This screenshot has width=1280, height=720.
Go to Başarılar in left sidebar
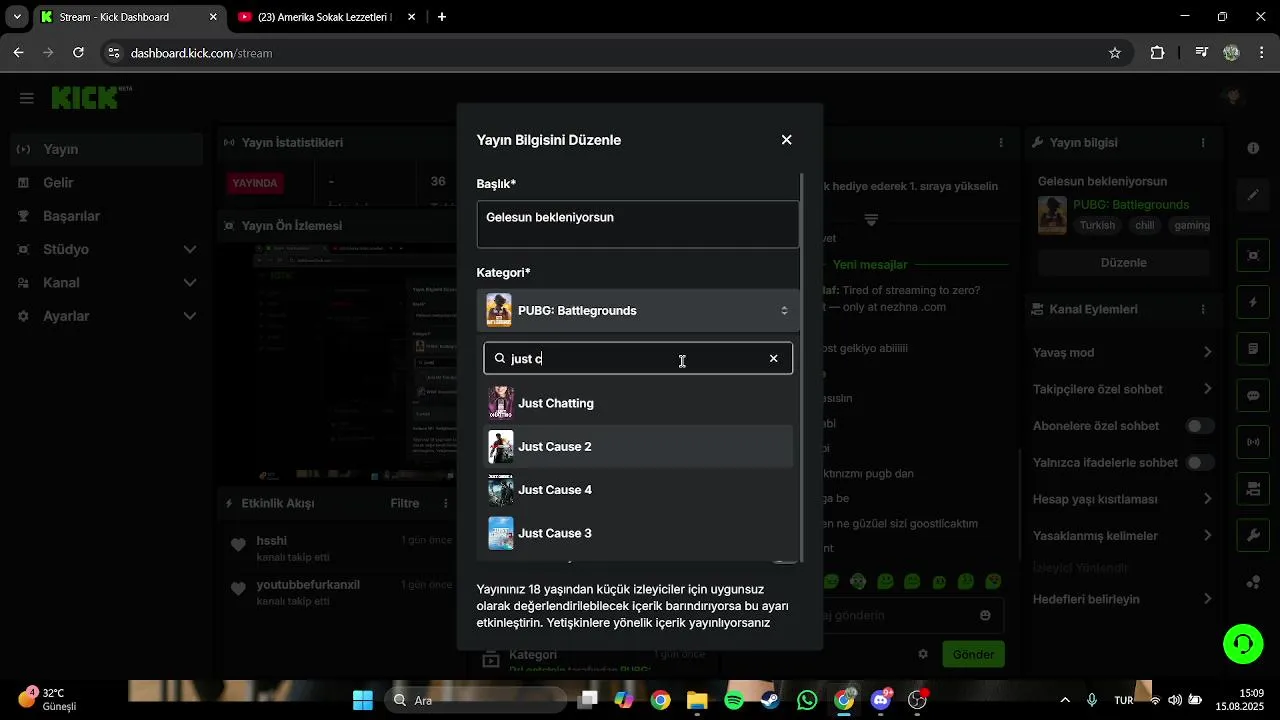pos(107,216)
